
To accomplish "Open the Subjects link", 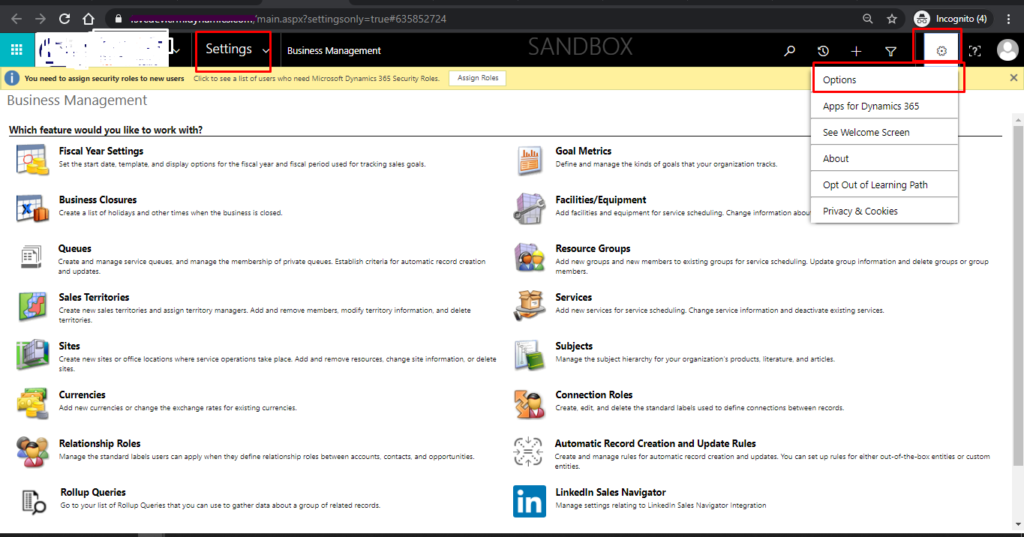I will [x=574, y=346].
